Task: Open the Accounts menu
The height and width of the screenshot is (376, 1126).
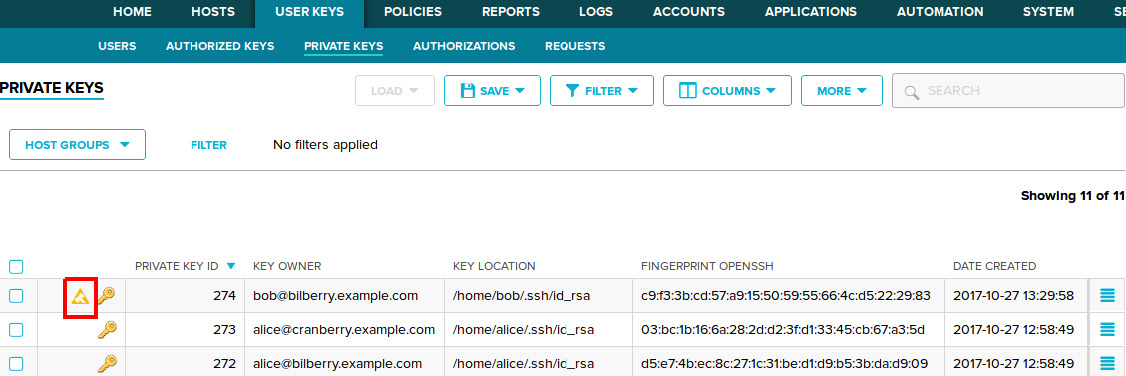Action: (x=689, y=11)
